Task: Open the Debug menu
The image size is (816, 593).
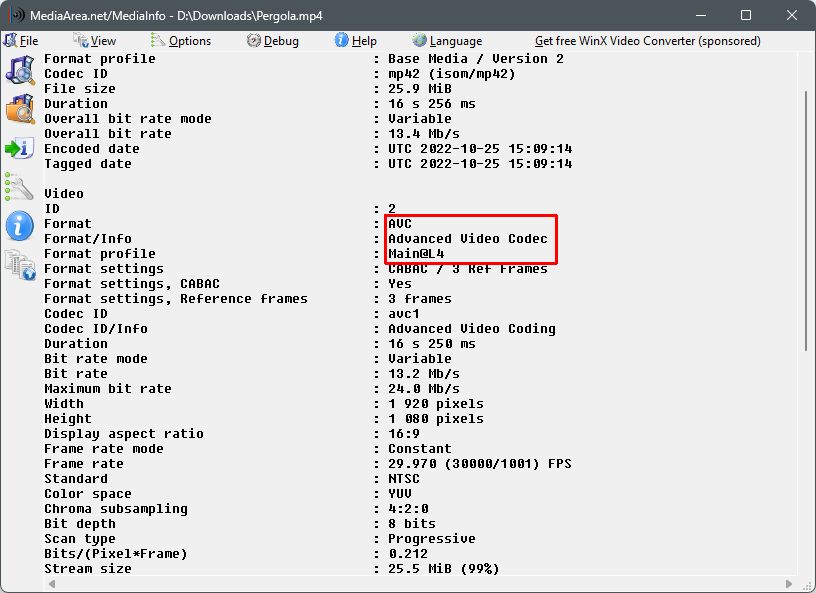Action: click(273, 41)
